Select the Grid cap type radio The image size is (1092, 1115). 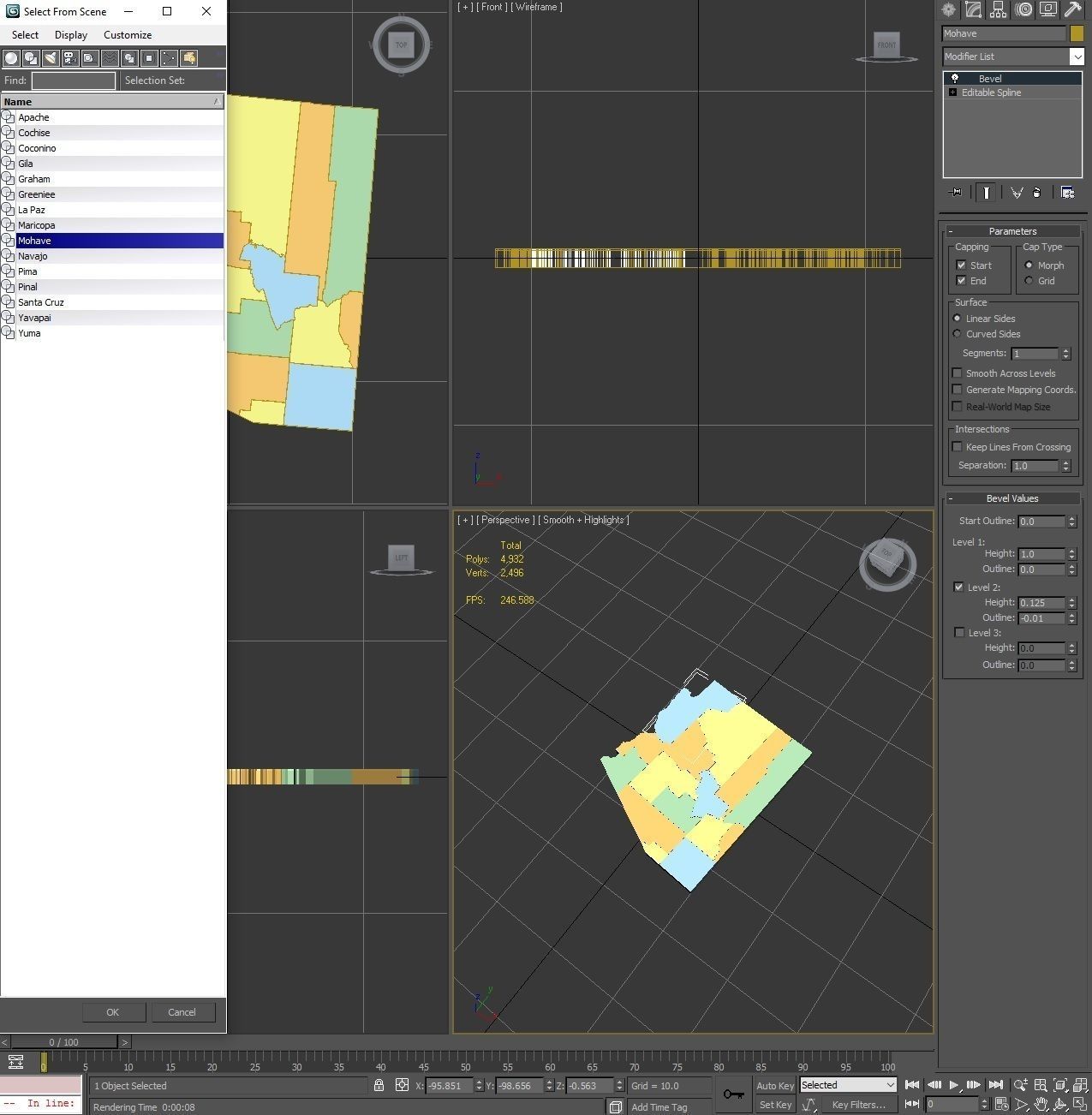[1029, 281]
